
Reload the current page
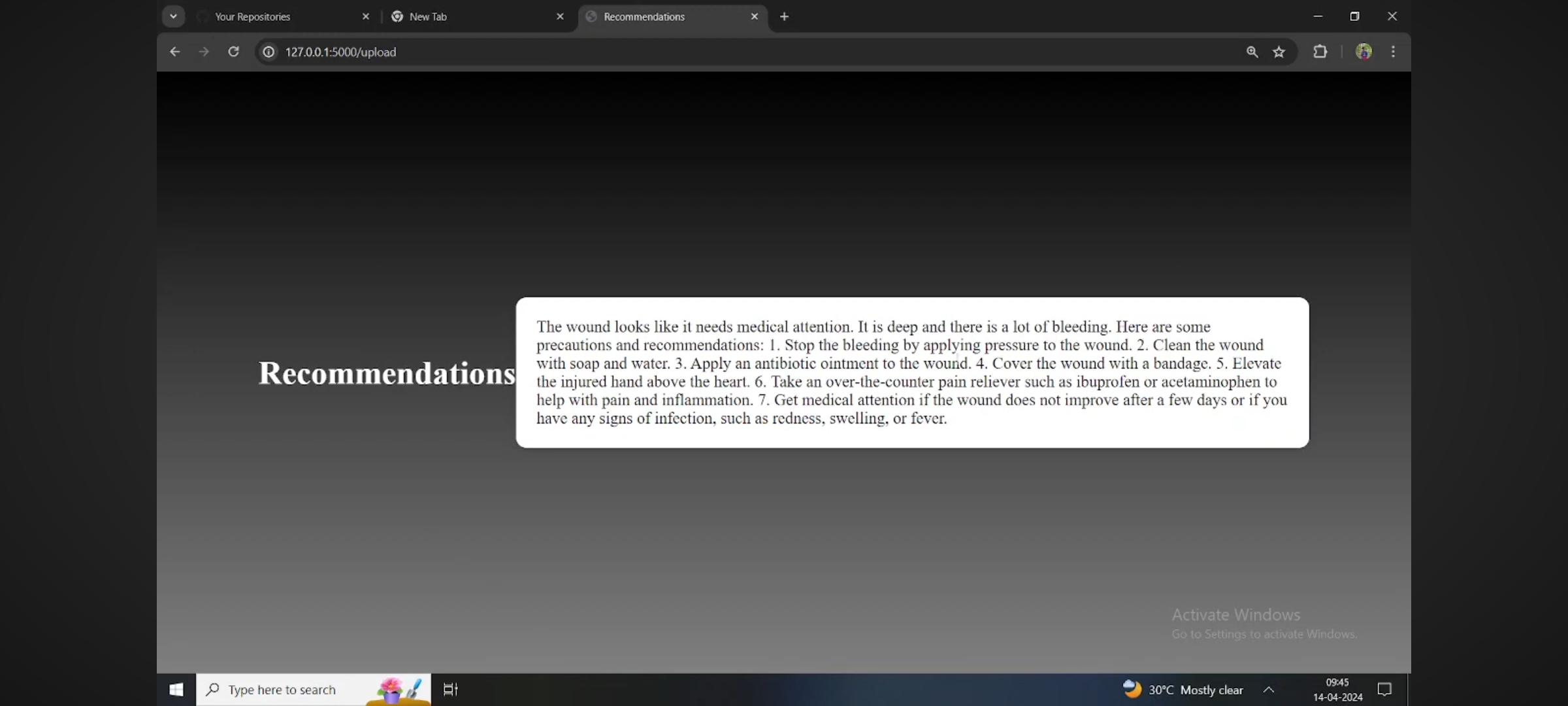233,52
